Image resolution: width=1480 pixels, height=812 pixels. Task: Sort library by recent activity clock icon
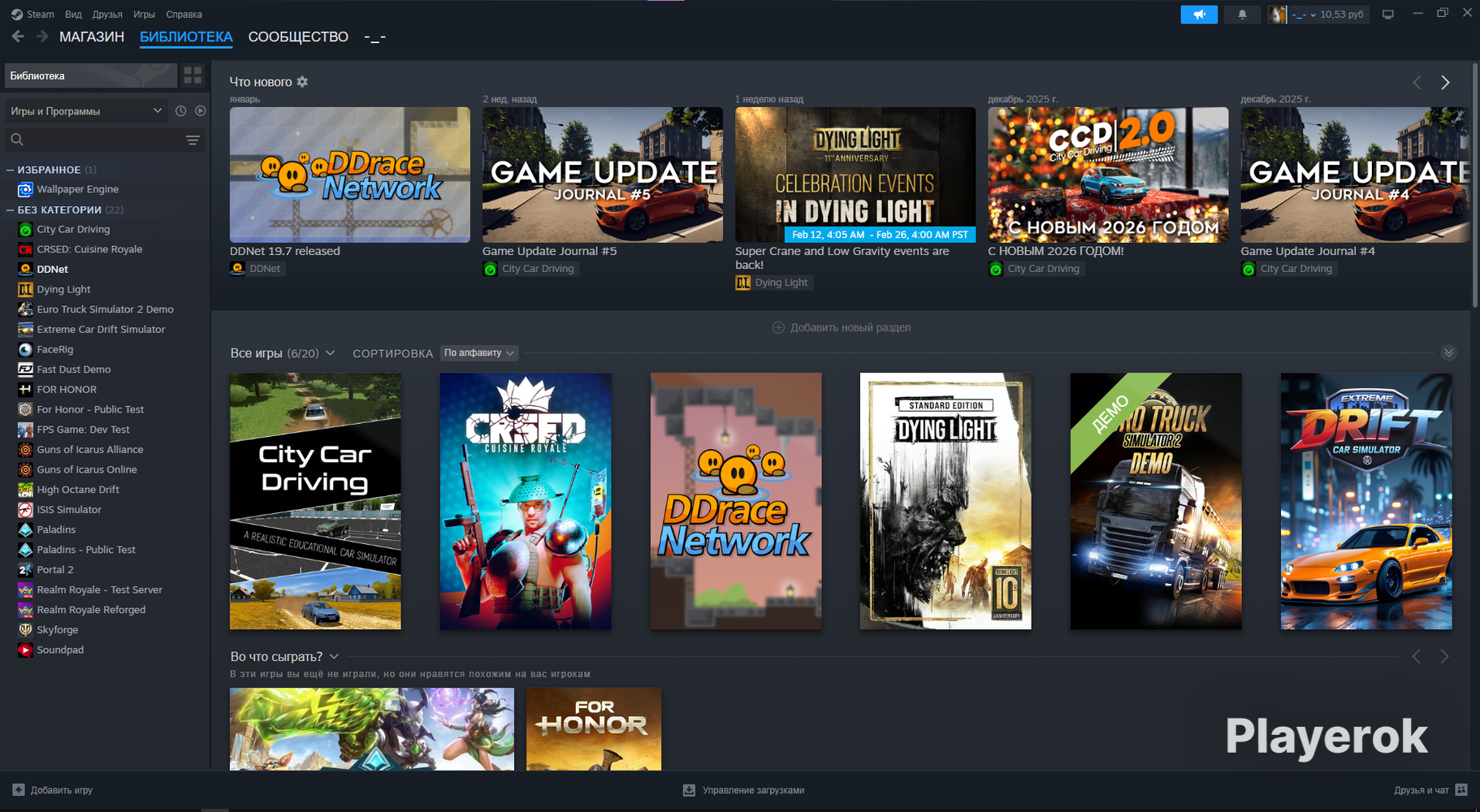point(180,111)
